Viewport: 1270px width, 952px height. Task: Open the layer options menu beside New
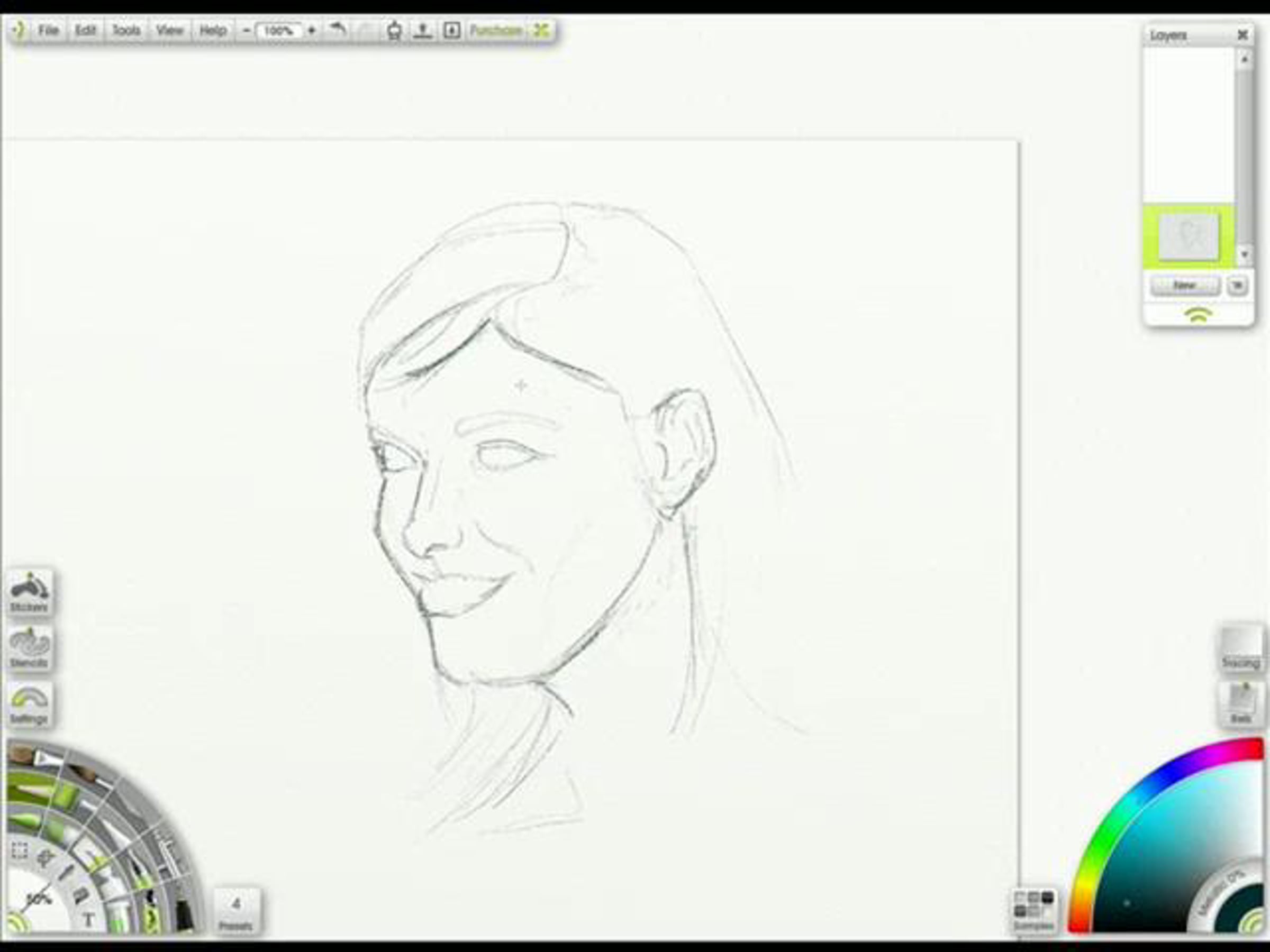(1237, 285)
